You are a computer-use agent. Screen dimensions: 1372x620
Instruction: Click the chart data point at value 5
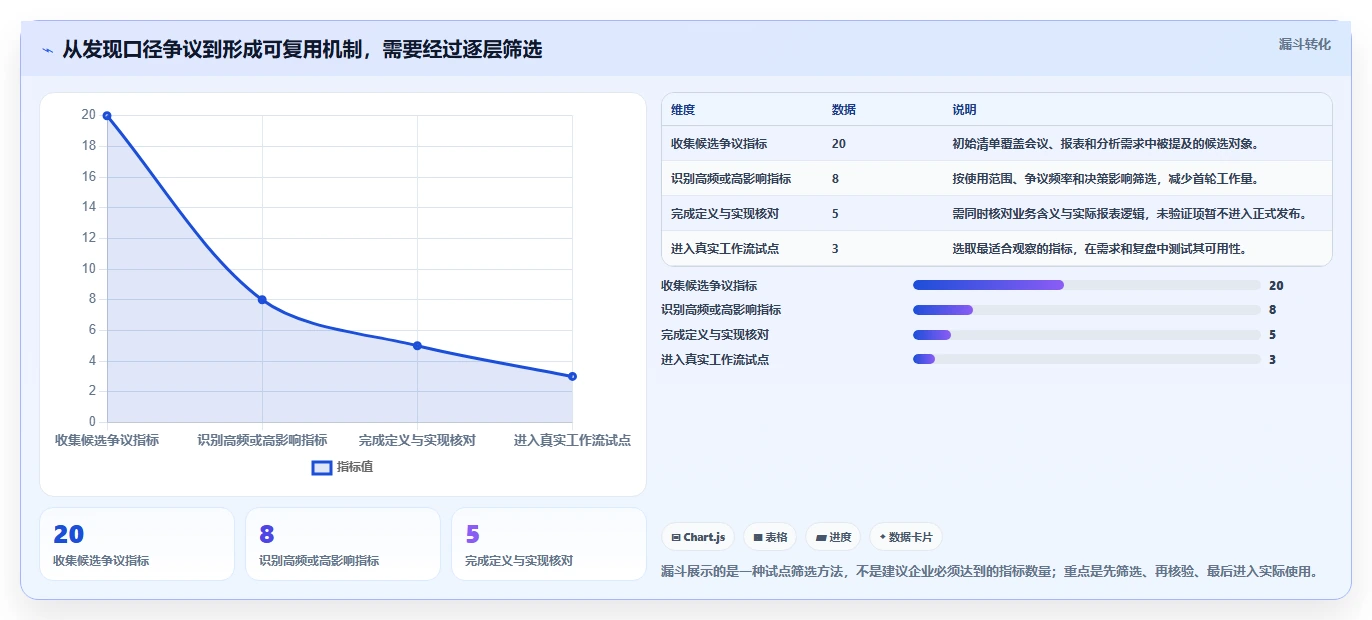point(417,345)
